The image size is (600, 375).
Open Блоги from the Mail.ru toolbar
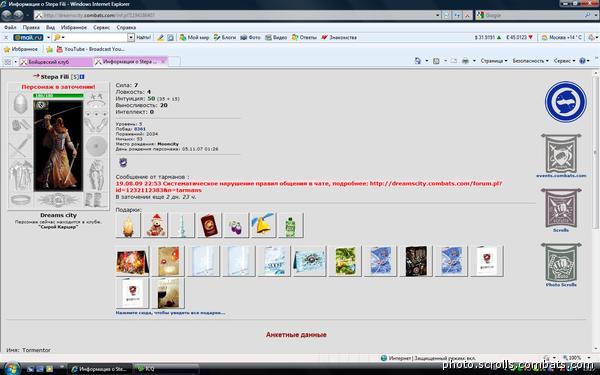(x=225, y=38)
